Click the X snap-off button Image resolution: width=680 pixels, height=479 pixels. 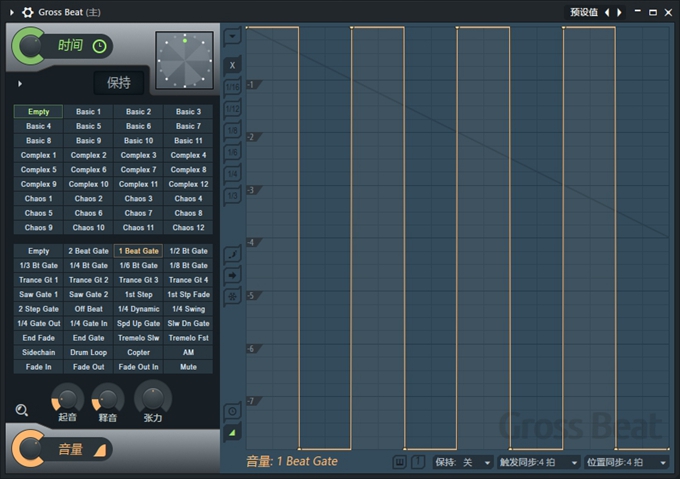coord(232,65)
